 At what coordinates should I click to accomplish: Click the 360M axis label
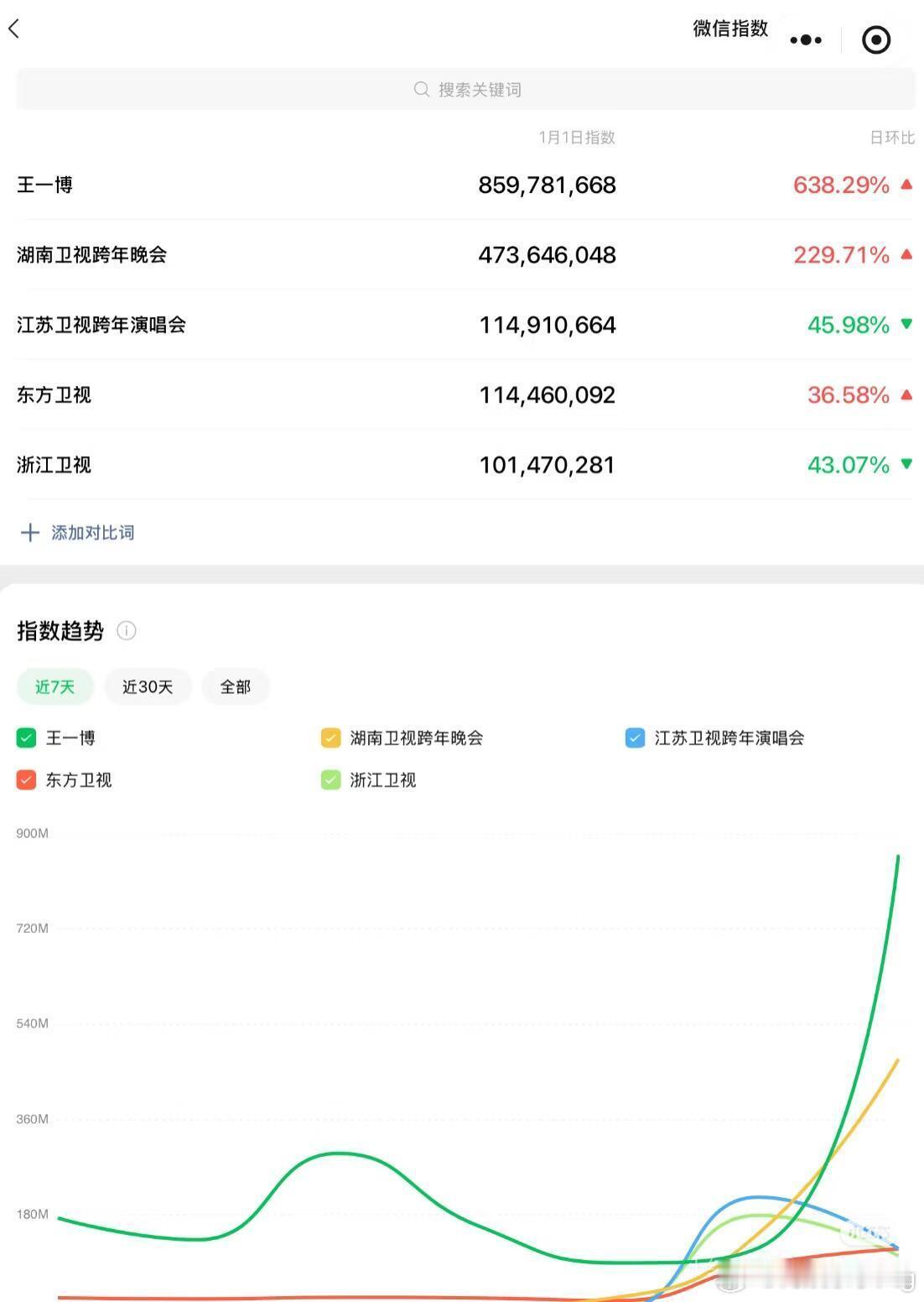point(33,1119)
